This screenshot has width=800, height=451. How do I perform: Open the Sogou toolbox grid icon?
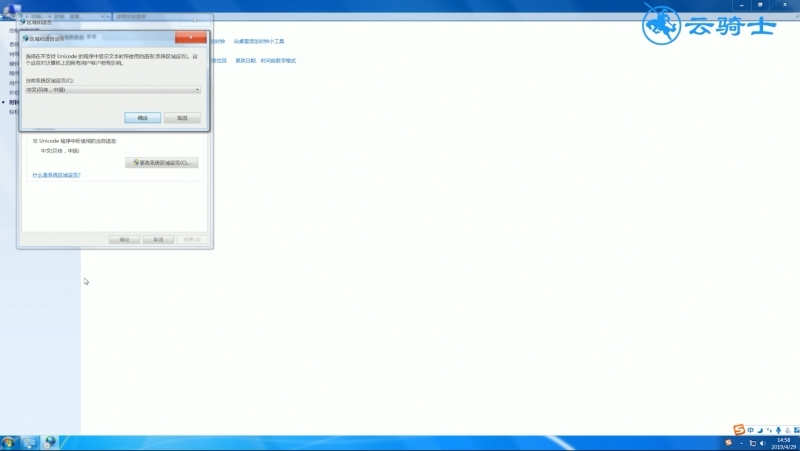point(796,430)
